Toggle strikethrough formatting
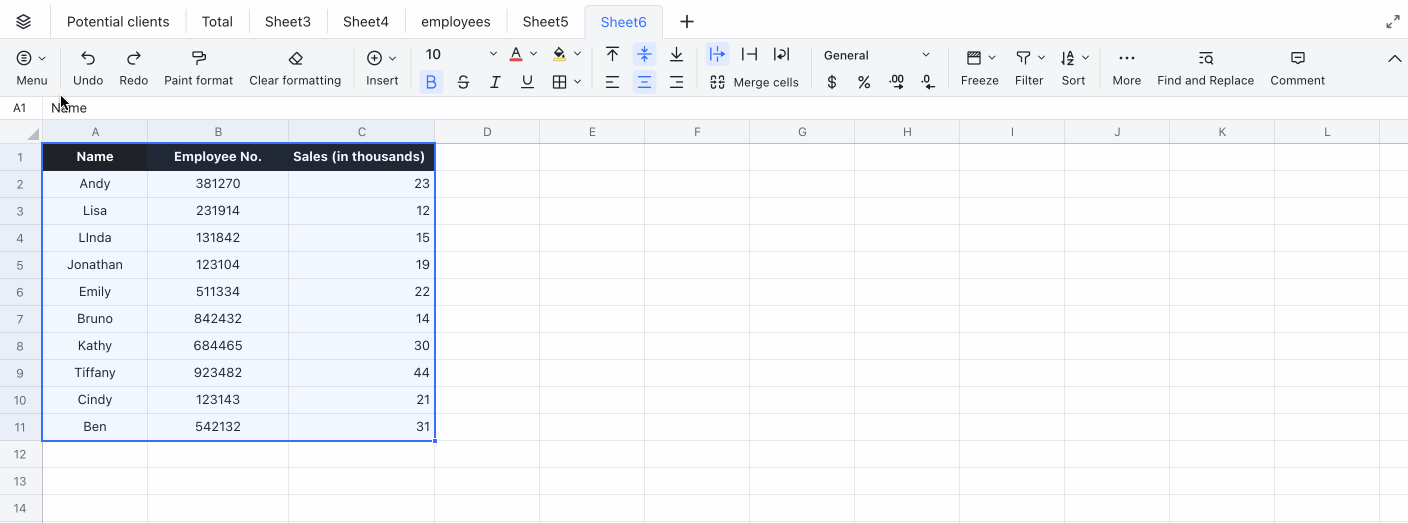Screen dimensions: 1408x523 tap(463, 82)
